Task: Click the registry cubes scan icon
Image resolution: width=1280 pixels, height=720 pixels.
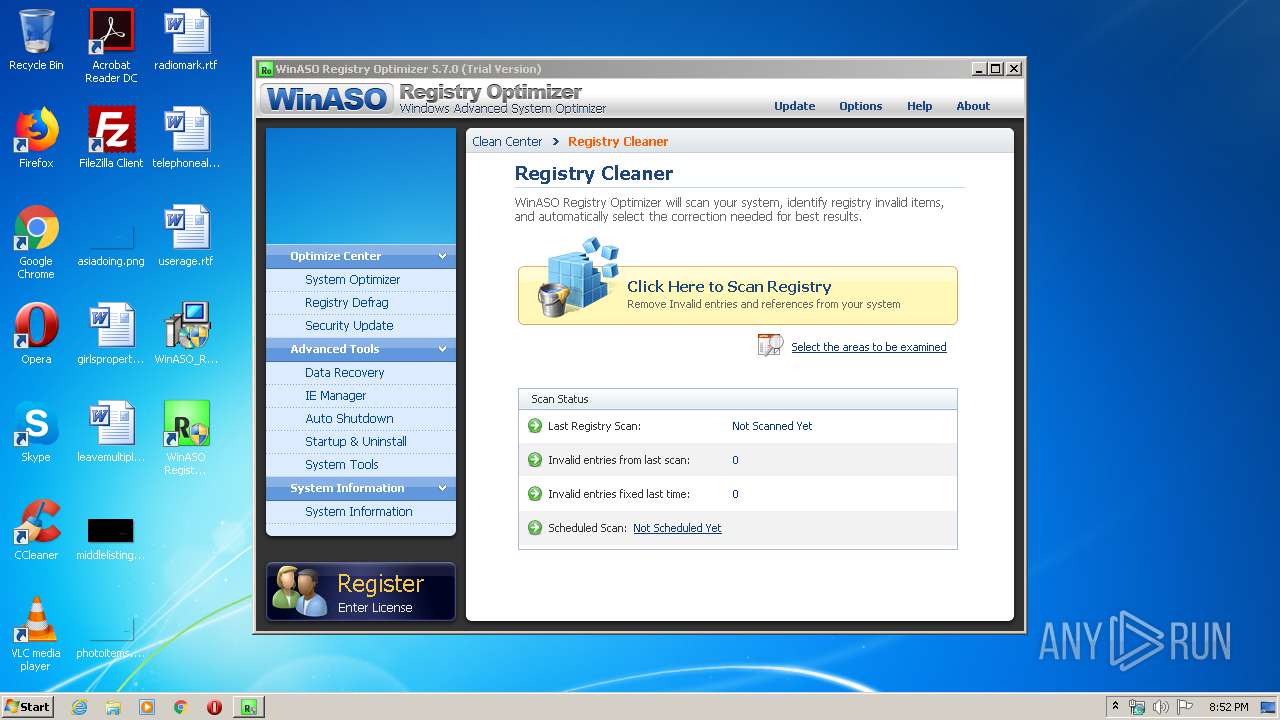Action: coord(578,278)
